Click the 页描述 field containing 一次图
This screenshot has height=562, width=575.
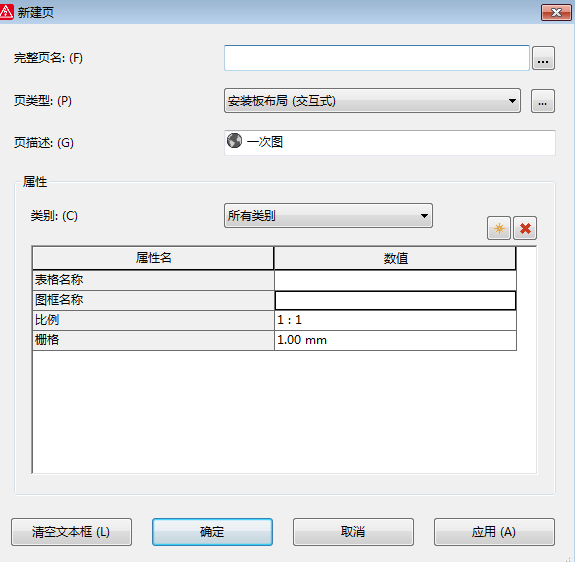click(x=390, y=142)
